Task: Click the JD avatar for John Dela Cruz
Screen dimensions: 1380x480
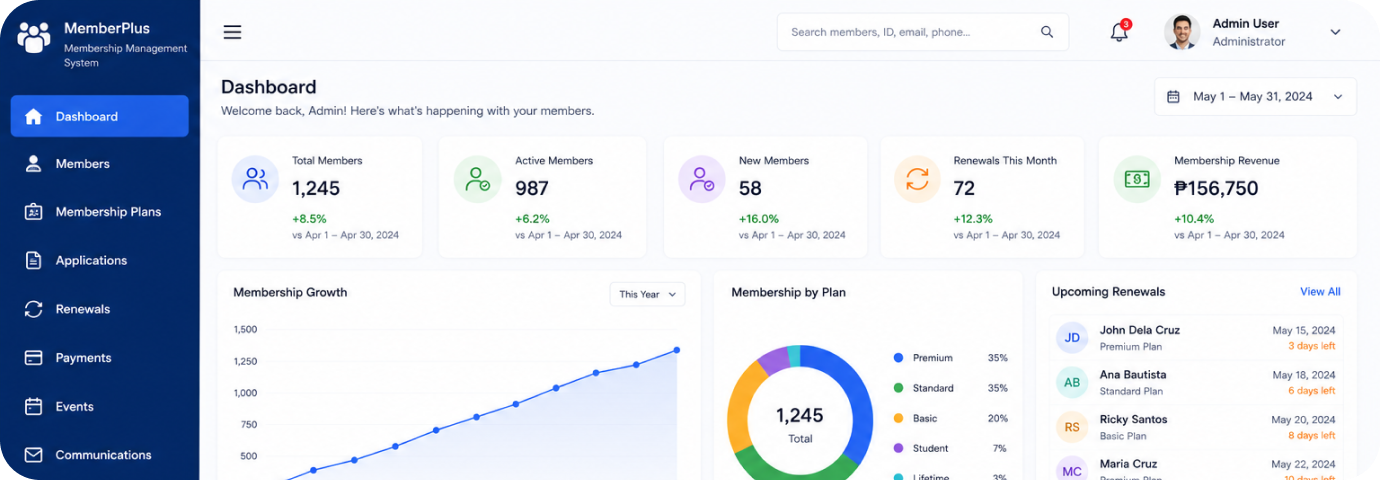Action: coord(1072,338)
